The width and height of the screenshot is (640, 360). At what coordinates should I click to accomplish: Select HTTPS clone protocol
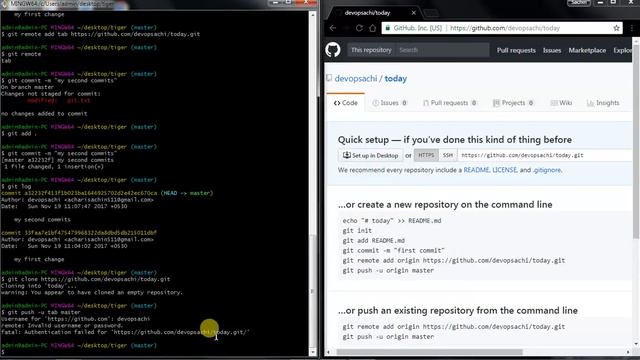coord(426,155)
